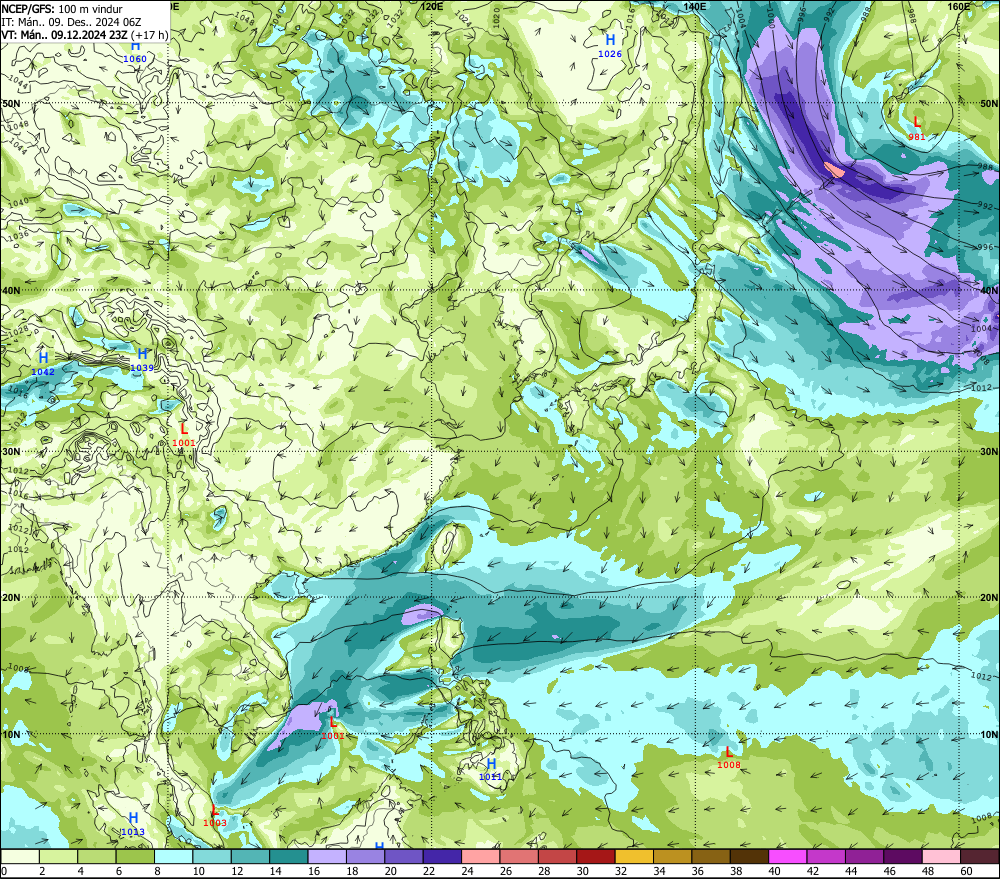
Task: Pick the teal swatch labeled 12
Action: pyautogui.click(x=251, y=857)
